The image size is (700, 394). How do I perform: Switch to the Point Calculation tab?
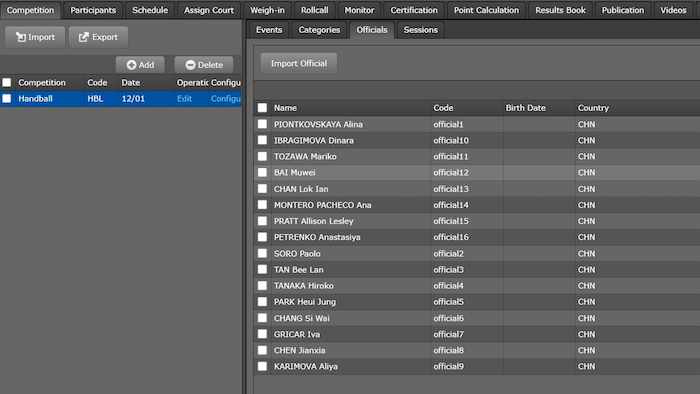point(486,10)
